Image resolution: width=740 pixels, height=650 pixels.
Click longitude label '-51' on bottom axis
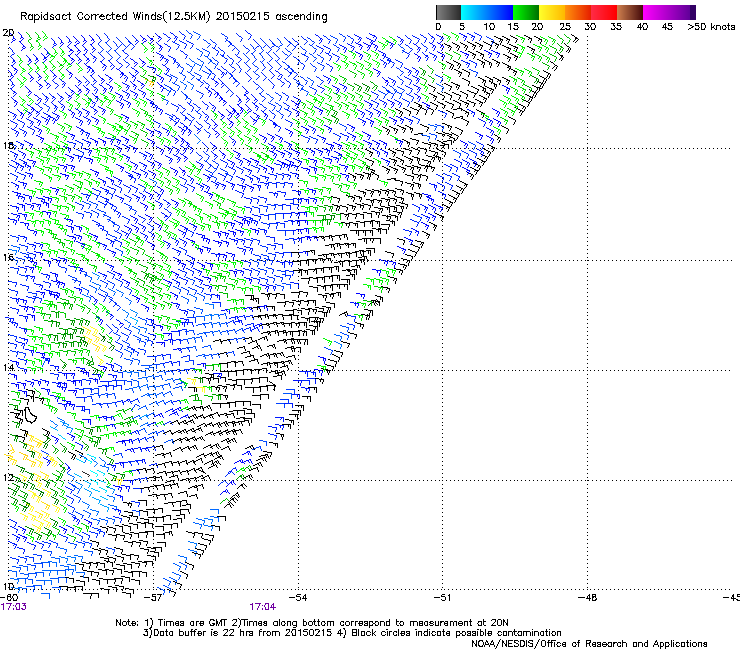click(x=442, y=598)
